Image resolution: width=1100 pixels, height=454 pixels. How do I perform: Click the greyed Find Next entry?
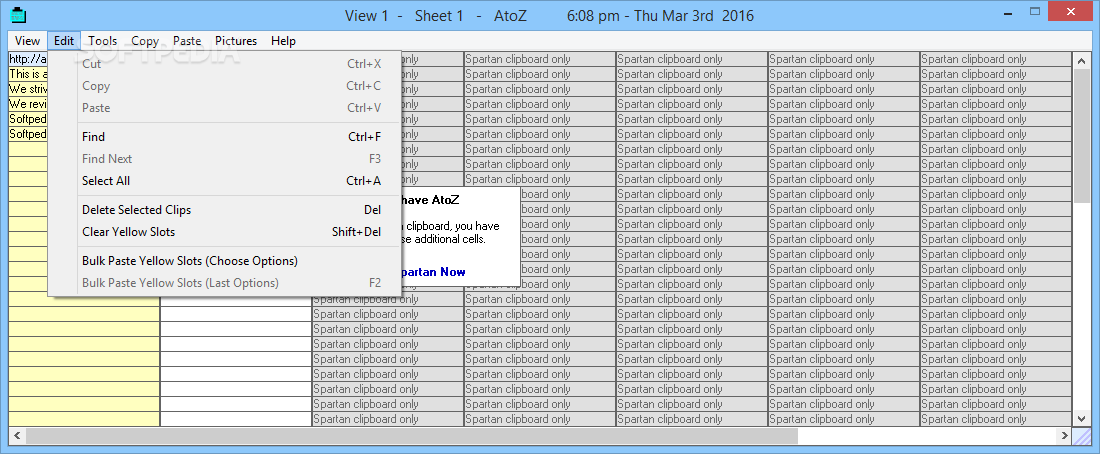click(224, 159)
